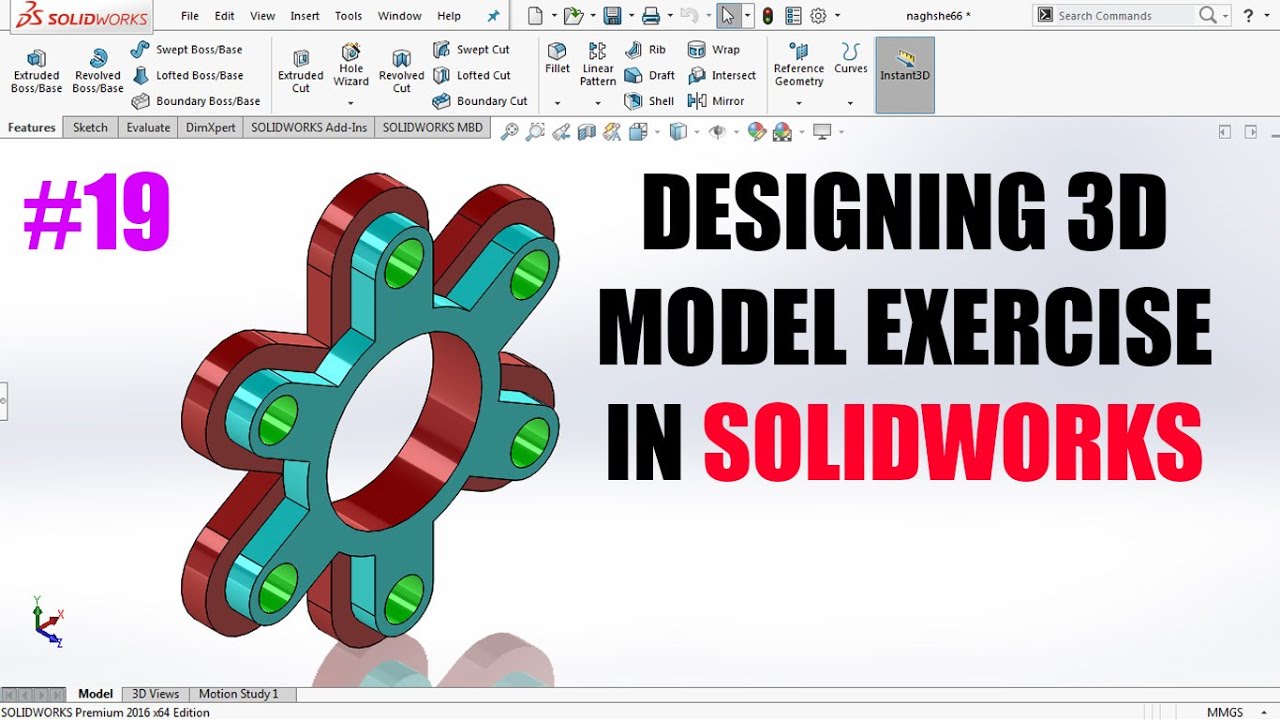Expand the Reference Geometry dropdown arrow
This screenshot has width=1280, height=720.
(x=799, y=103)
